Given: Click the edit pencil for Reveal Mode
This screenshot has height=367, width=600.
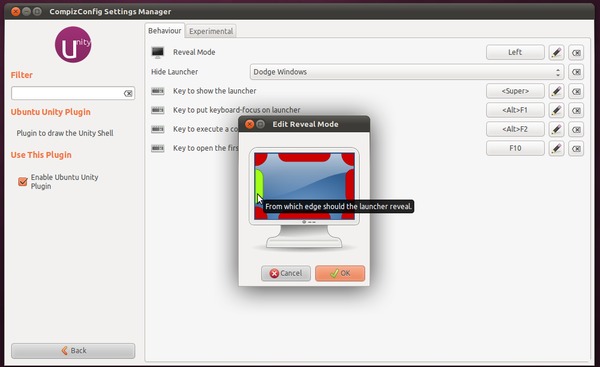Looking at the screenshot, I should click(x=556, y=52).
